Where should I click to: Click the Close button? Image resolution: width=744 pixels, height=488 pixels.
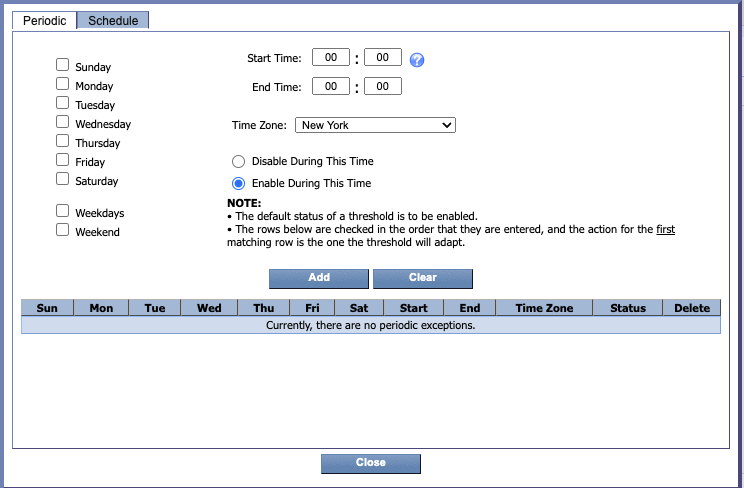tap(371, 463)
